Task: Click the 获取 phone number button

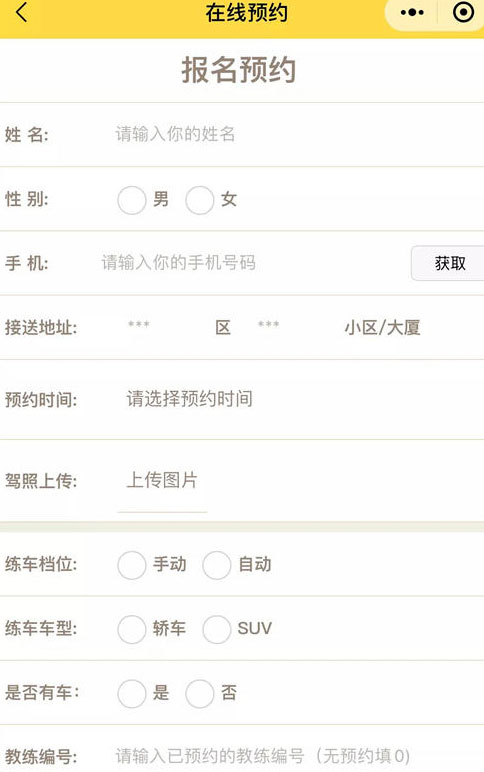Action: pyautogui.click(x=448, y=263)
